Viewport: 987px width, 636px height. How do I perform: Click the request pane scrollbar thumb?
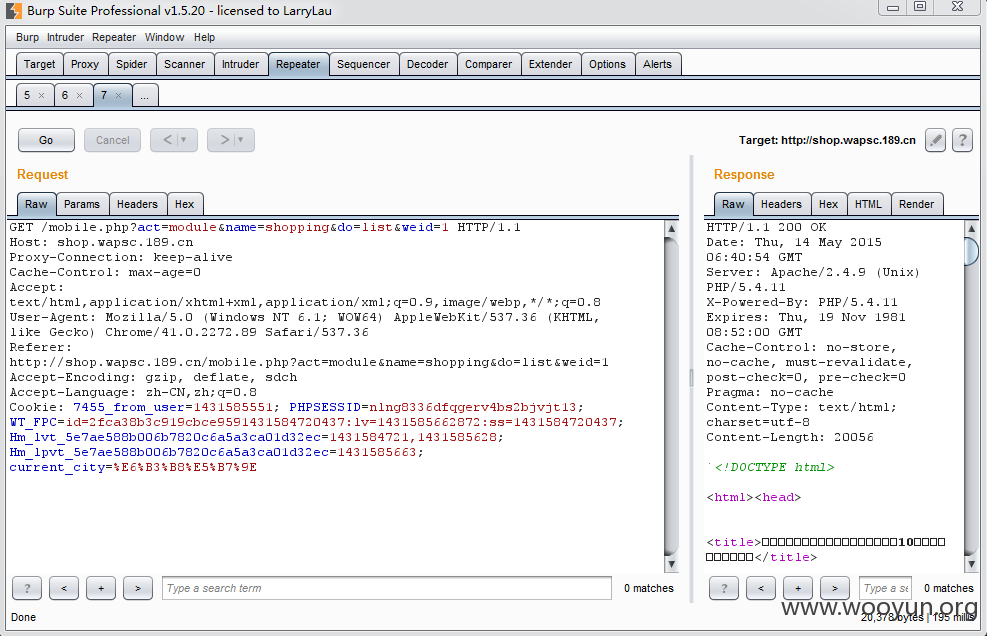pyautogui.click(x=672, y=397)
